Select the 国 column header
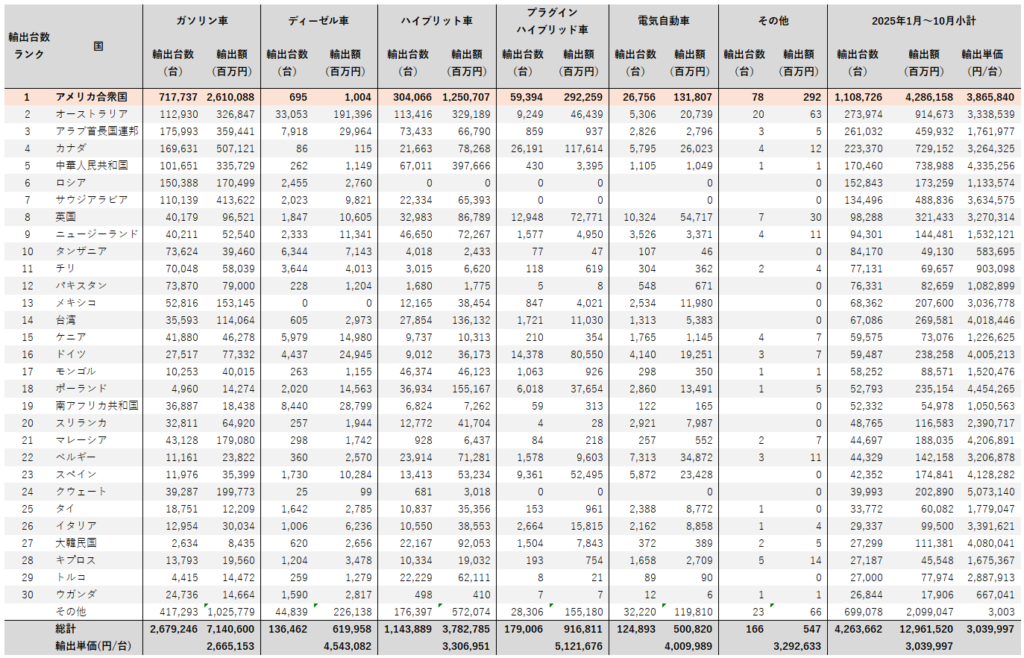 [97, 46]
